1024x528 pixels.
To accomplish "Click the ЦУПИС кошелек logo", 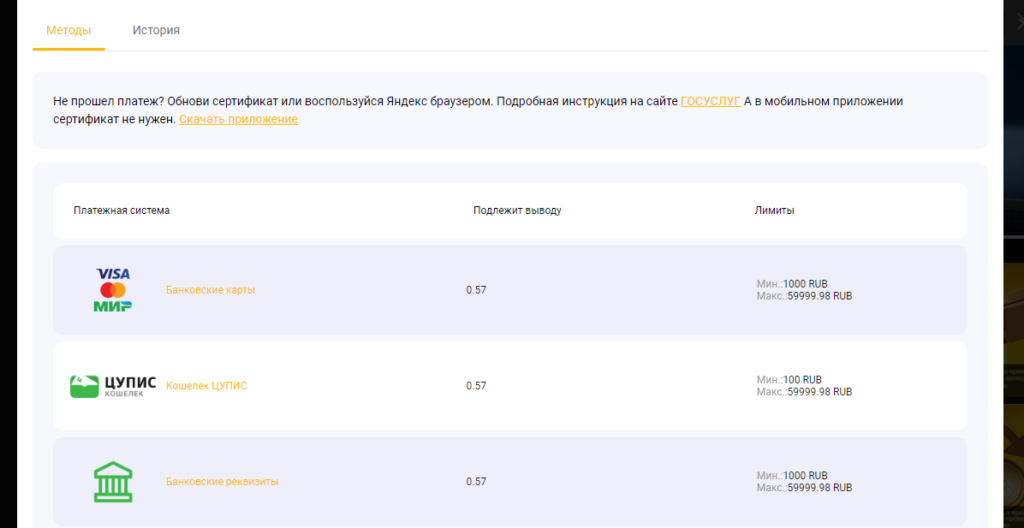I will click(113, 386).
